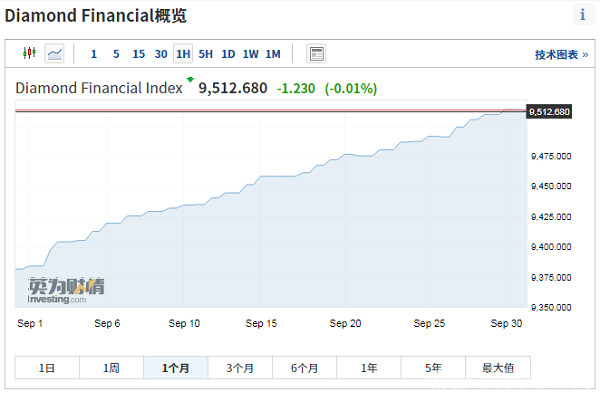Show the 1年 range tab
The width and height of the screenshot is (600, 411).
(369, 368)
